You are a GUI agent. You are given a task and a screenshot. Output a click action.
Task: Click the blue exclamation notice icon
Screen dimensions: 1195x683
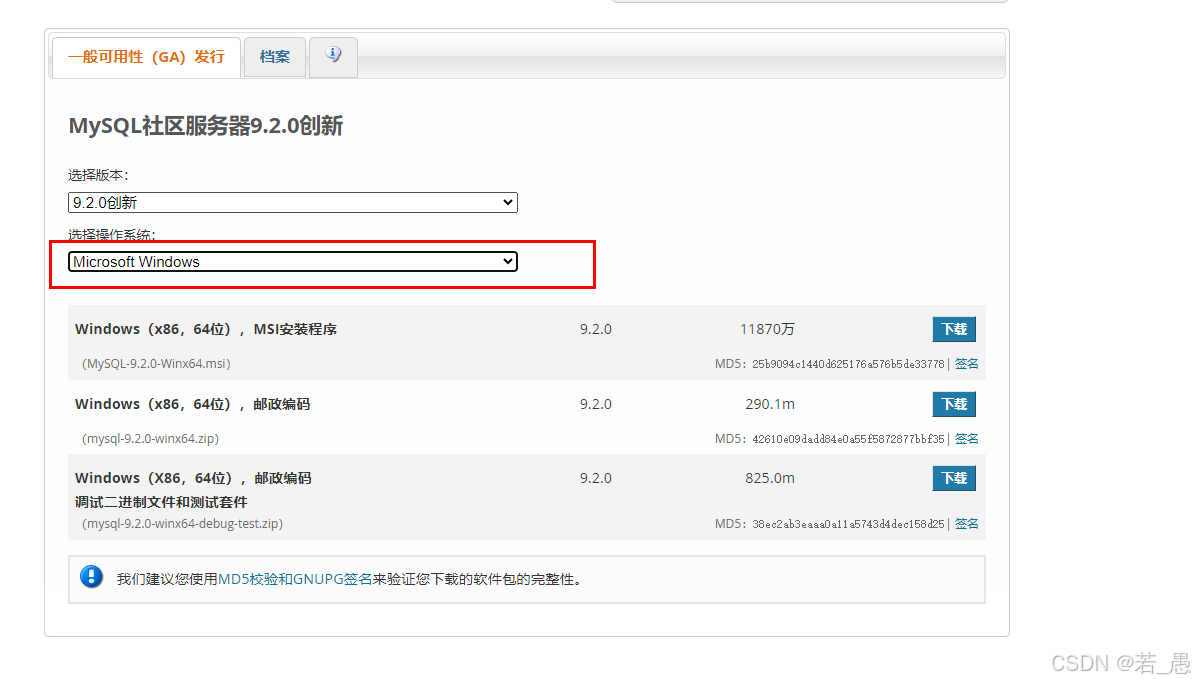(91, 577)
